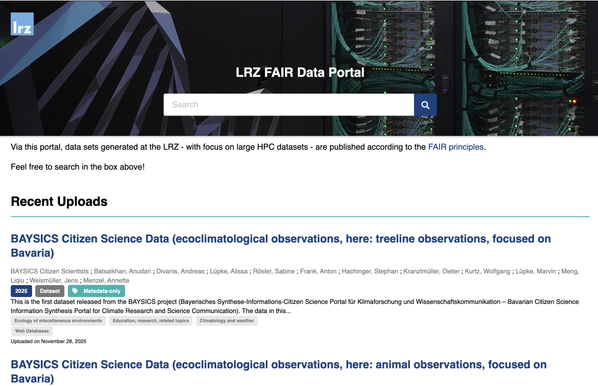Focus the Search input field
Image resolution: width=598 pixels, height=386 pixels.
289,105
